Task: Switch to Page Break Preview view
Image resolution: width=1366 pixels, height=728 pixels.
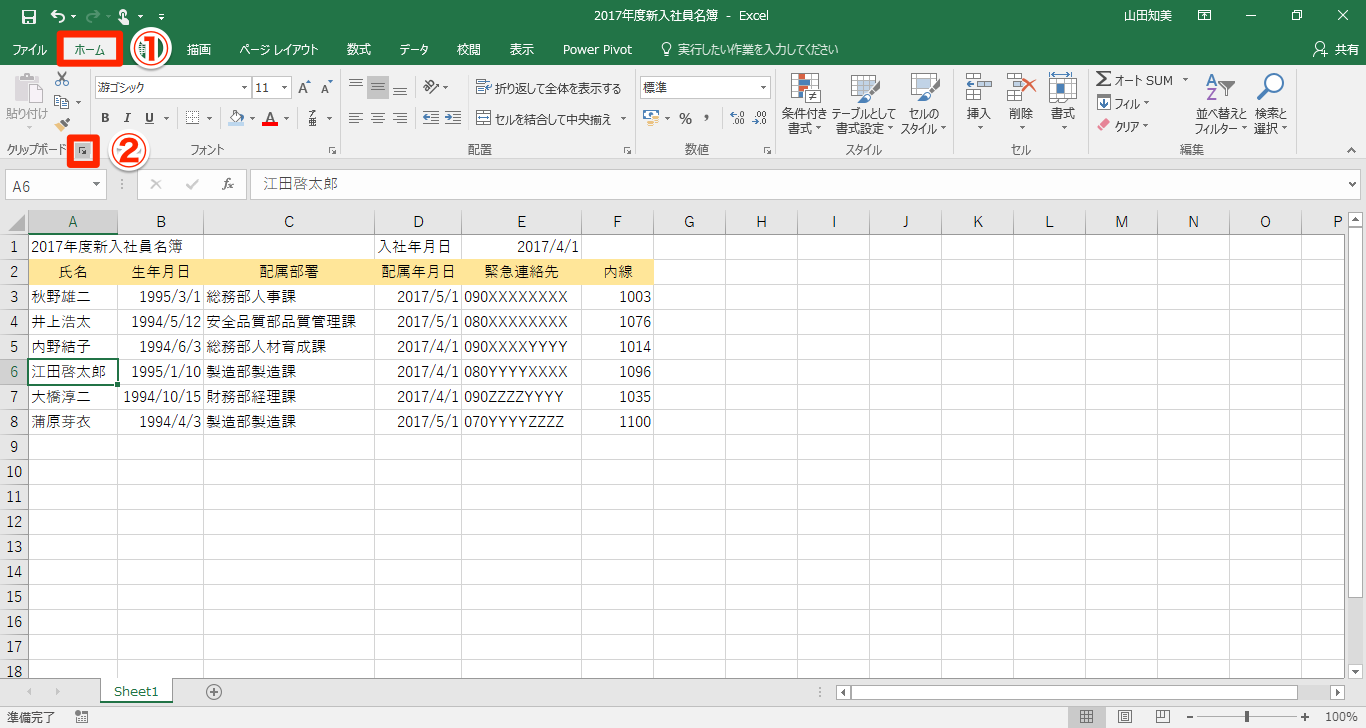Action: tap(1164, 716)
